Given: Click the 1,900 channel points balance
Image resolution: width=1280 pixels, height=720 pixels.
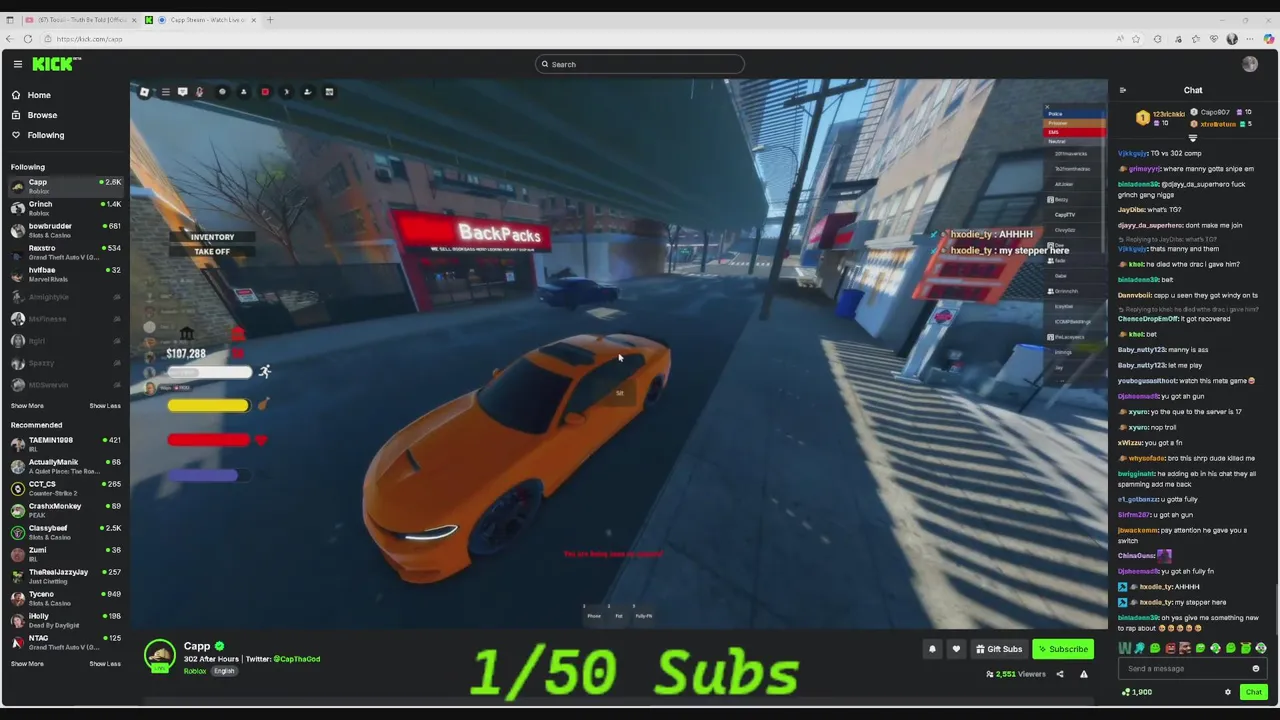Looking at the screenshot, I should click(1137, 692).
